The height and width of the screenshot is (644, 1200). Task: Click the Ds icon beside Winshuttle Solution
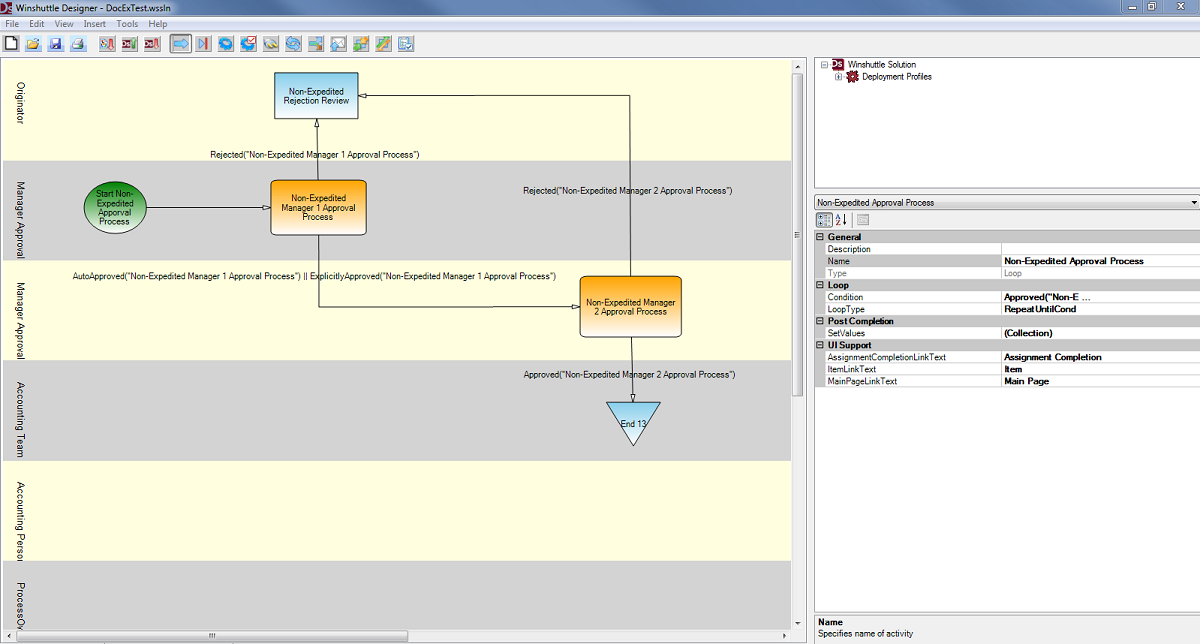click(838, 64)
